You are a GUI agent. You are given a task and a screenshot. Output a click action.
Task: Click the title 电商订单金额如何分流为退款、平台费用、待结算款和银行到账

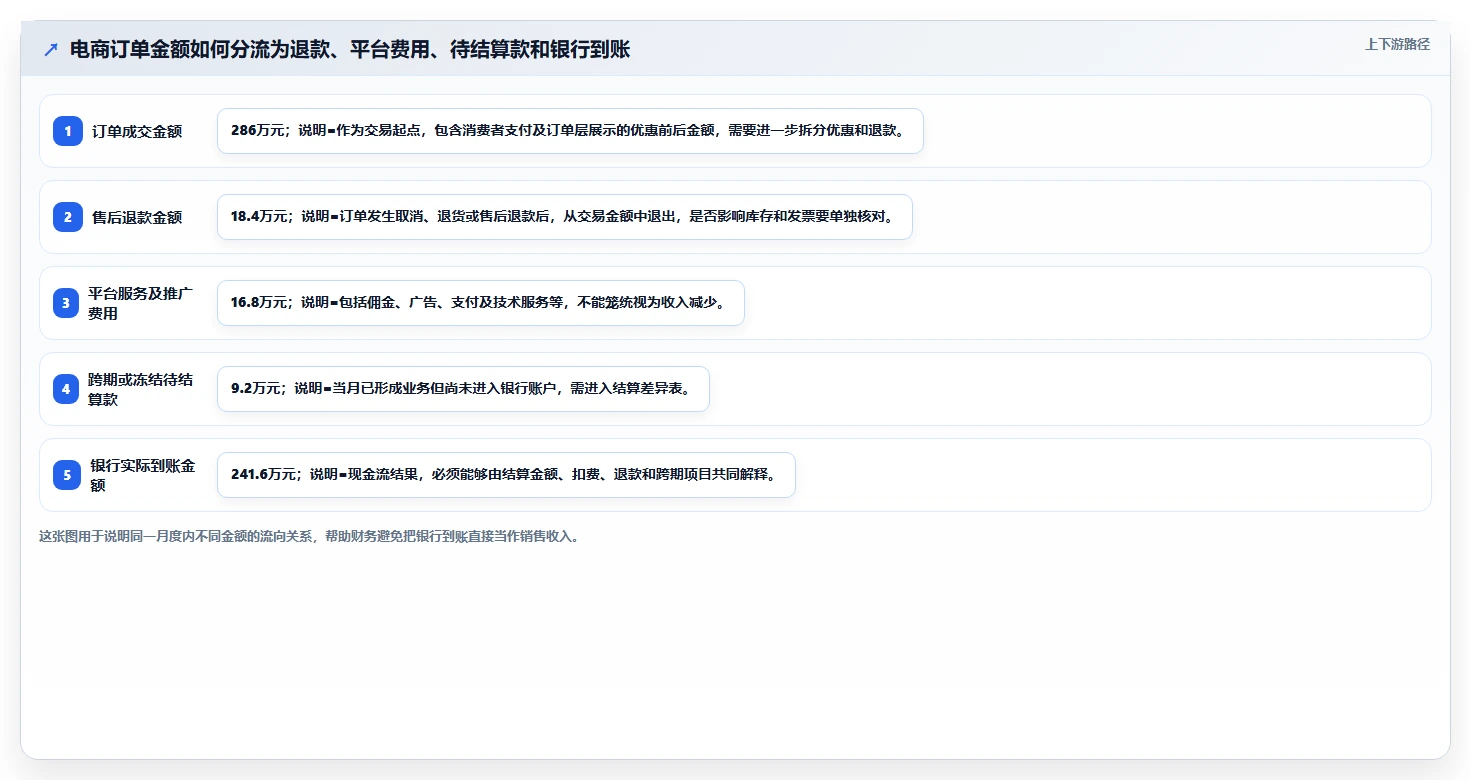(x=350, y=49)
